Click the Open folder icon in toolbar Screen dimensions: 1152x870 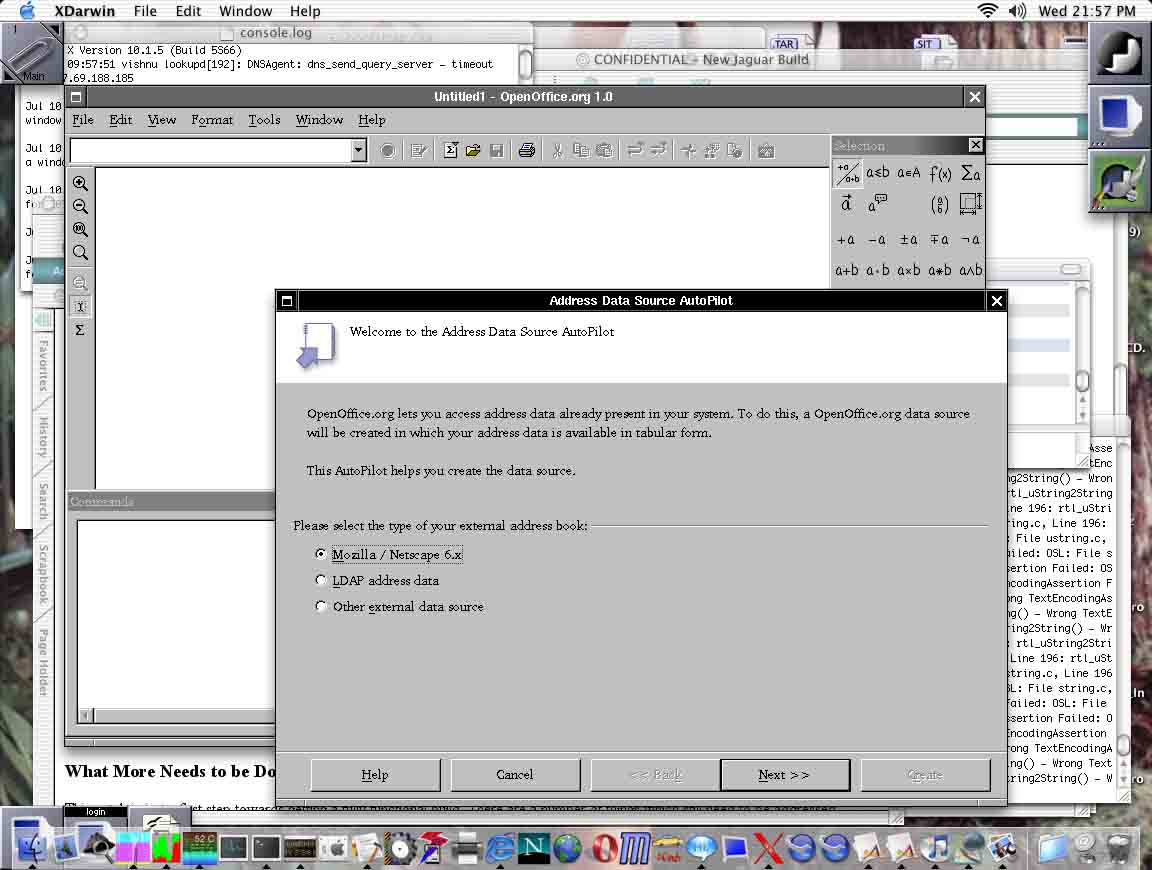click(473, 151)
